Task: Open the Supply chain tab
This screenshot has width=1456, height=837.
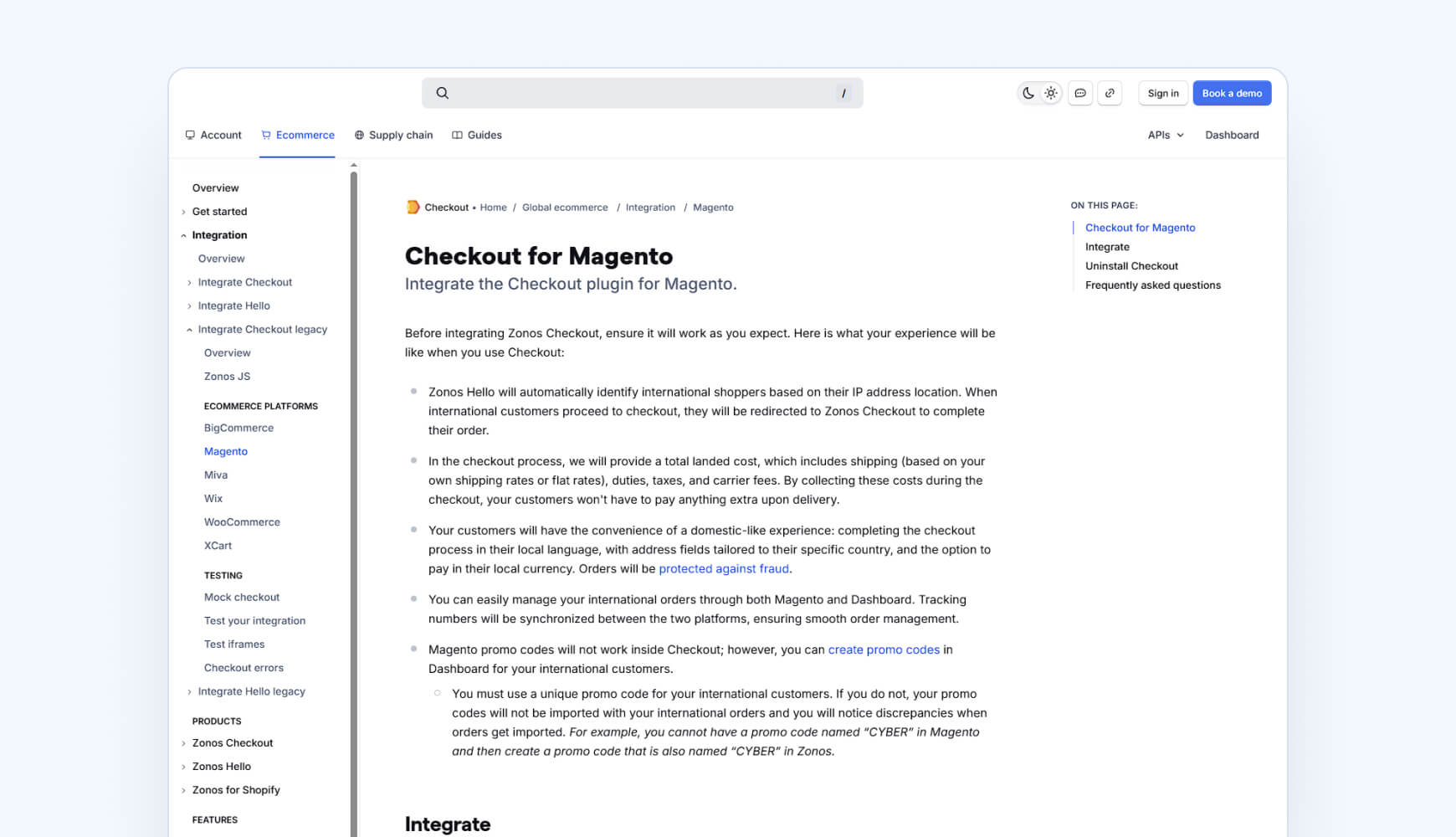Action: click(393, 135)
